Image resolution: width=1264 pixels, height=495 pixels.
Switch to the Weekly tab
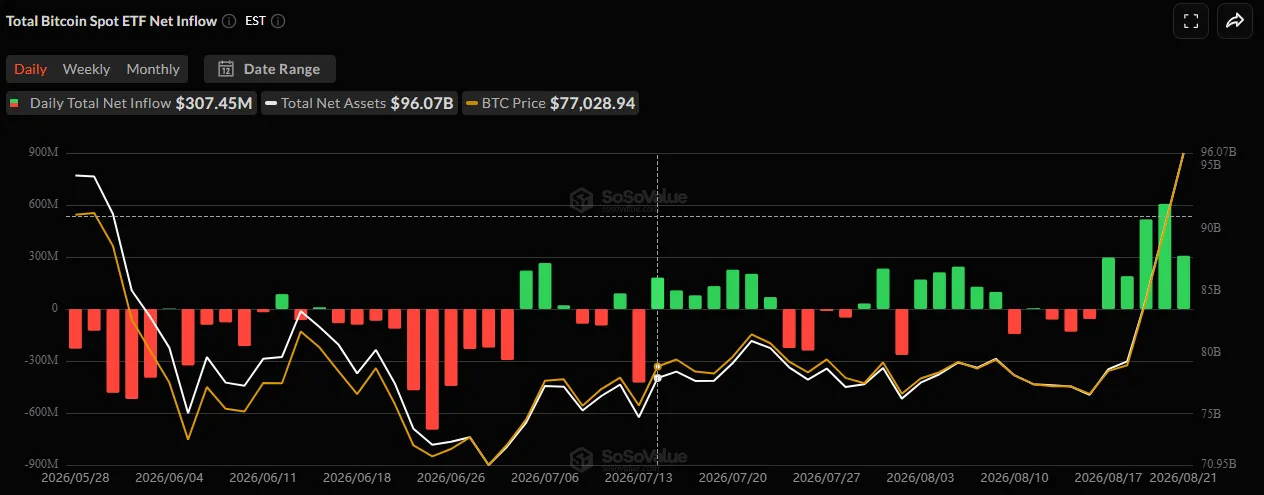(x=86, y=69)
